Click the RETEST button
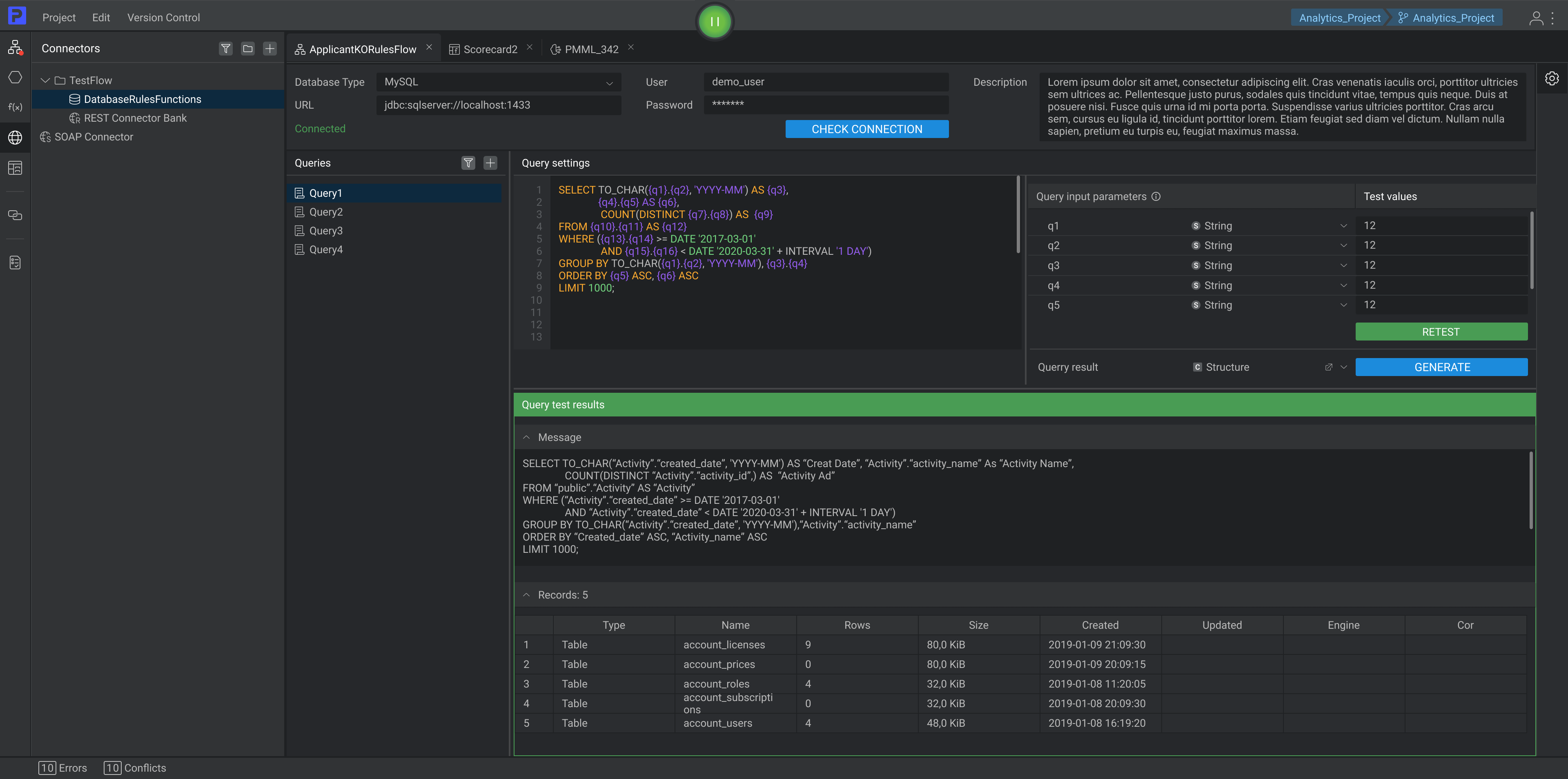Screen dimensions: 1568x779 coord(1441,332)
